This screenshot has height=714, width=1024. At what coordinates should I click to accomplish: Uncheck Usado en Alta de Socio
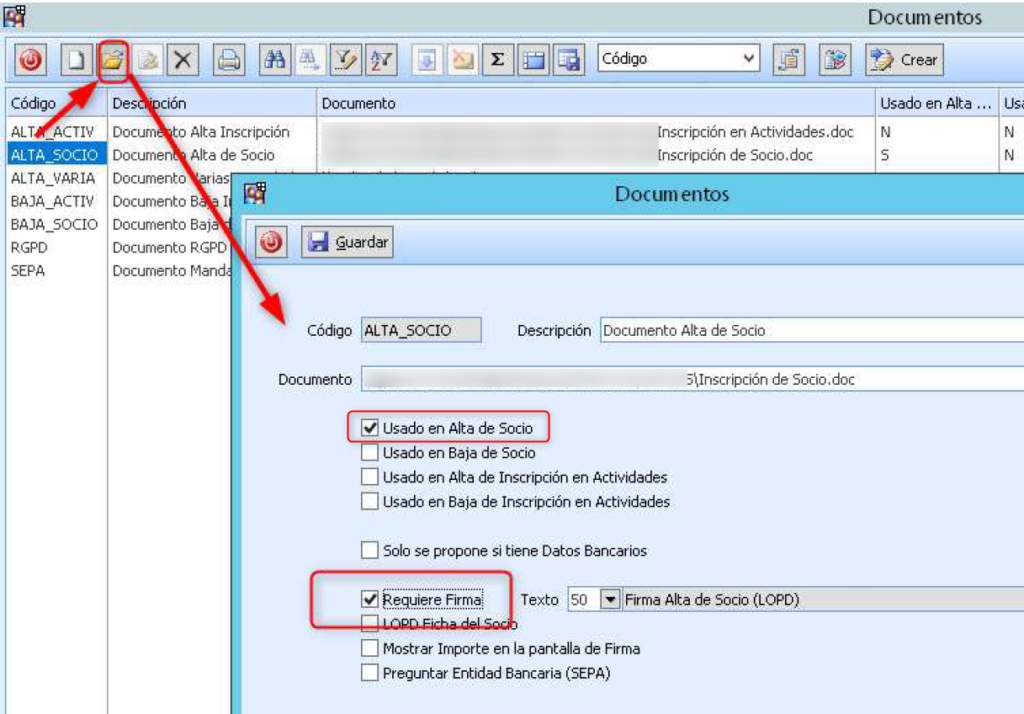coord(370,428)
